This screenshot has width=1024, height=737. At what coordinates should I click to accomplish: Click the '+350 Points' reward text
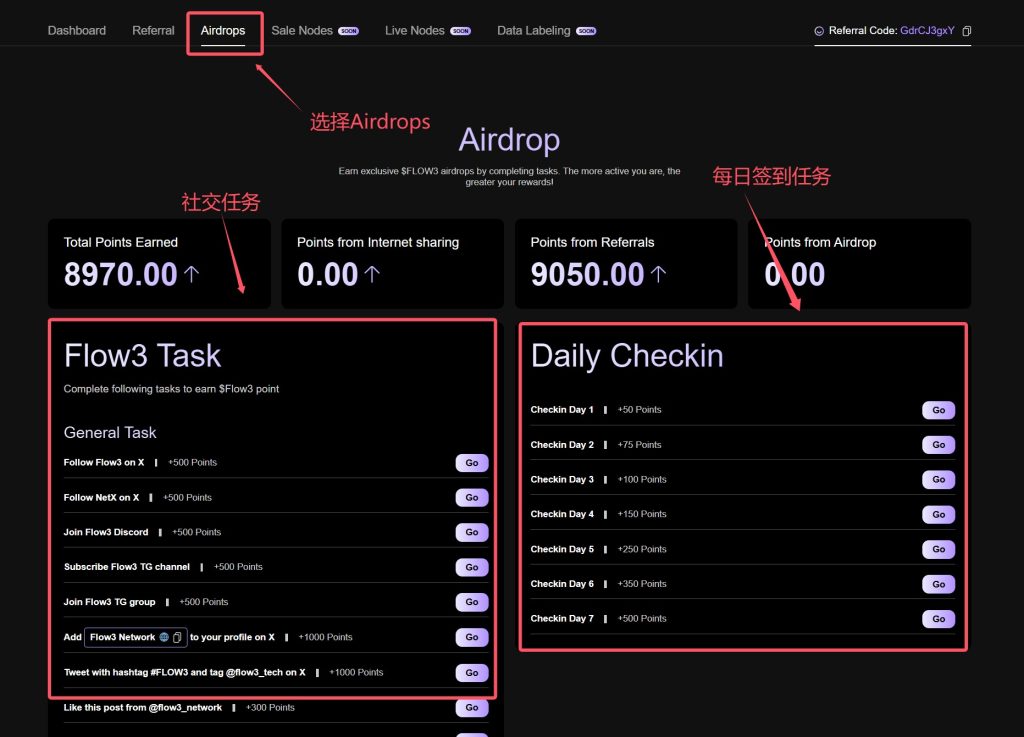pos(642,584)
